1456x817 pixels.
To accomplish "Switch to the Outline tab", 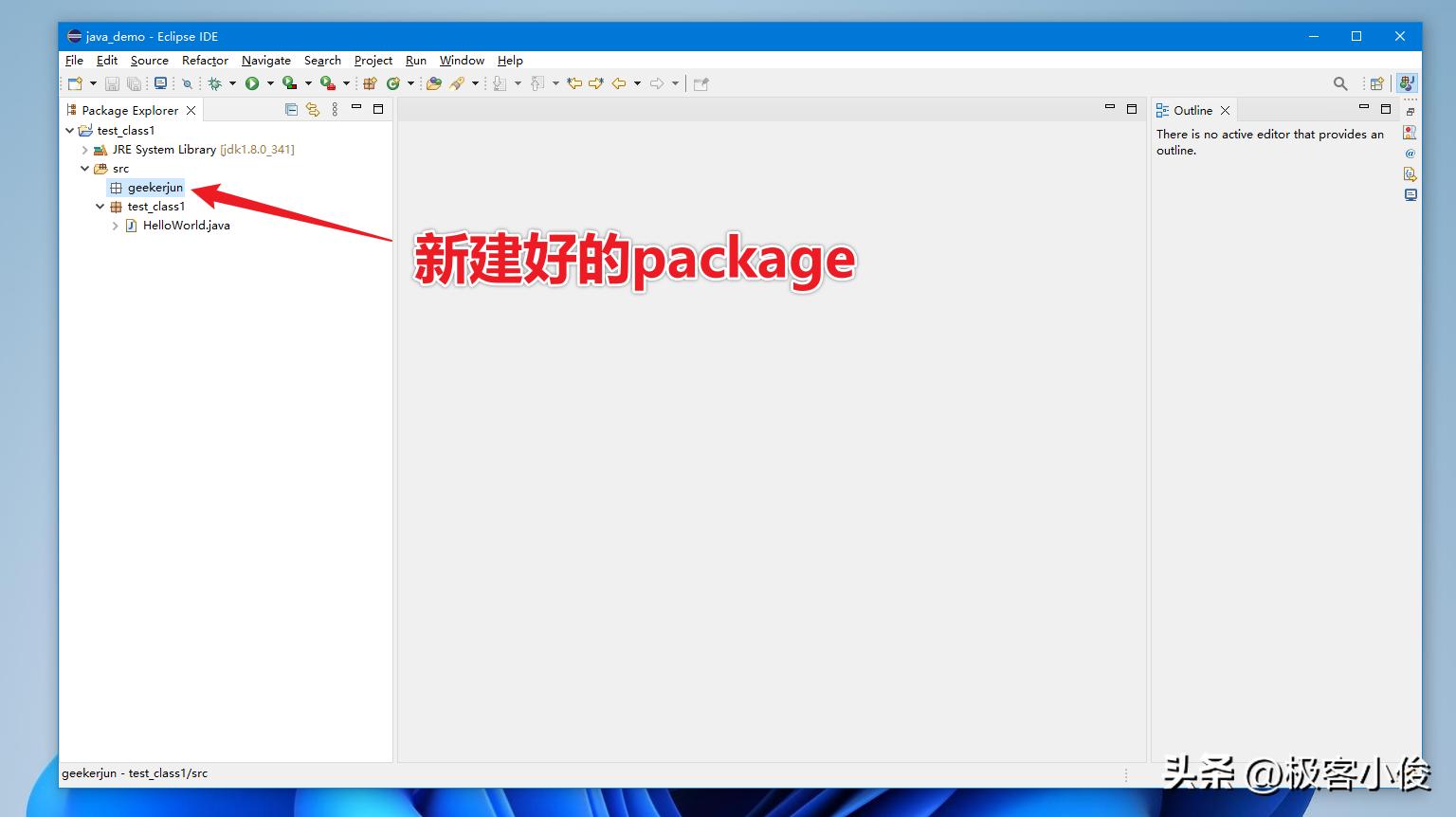I will click(x=1192, y=109).
